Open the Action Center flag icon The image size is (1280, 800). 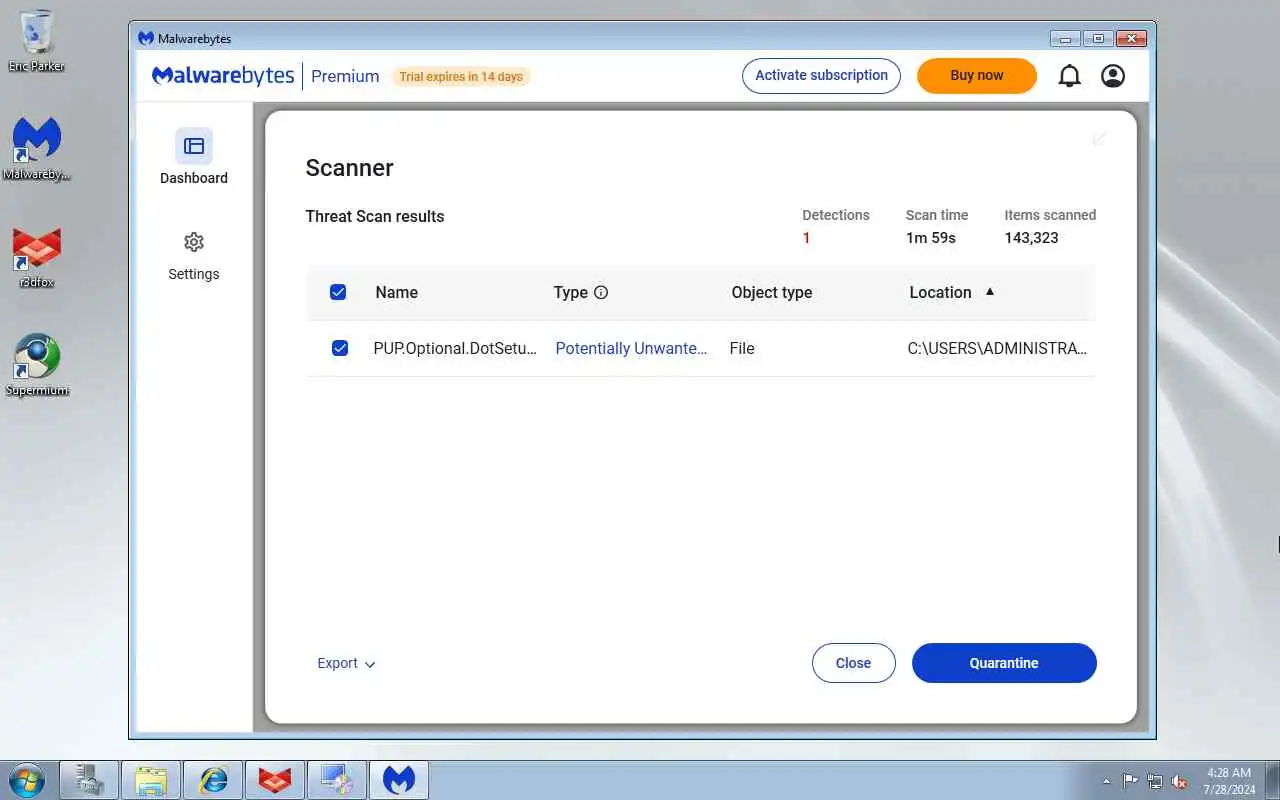coord(1130,781)
